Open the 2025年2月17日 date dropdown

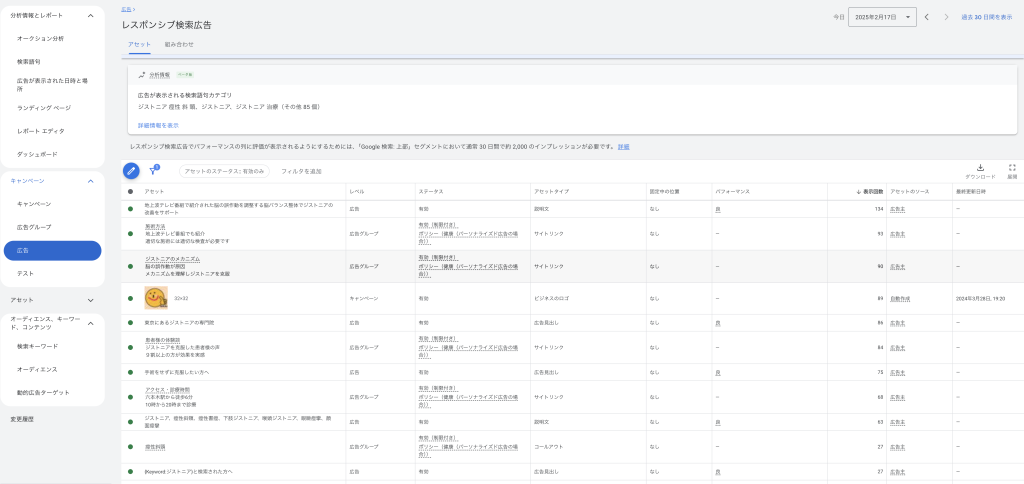(882, 17)
